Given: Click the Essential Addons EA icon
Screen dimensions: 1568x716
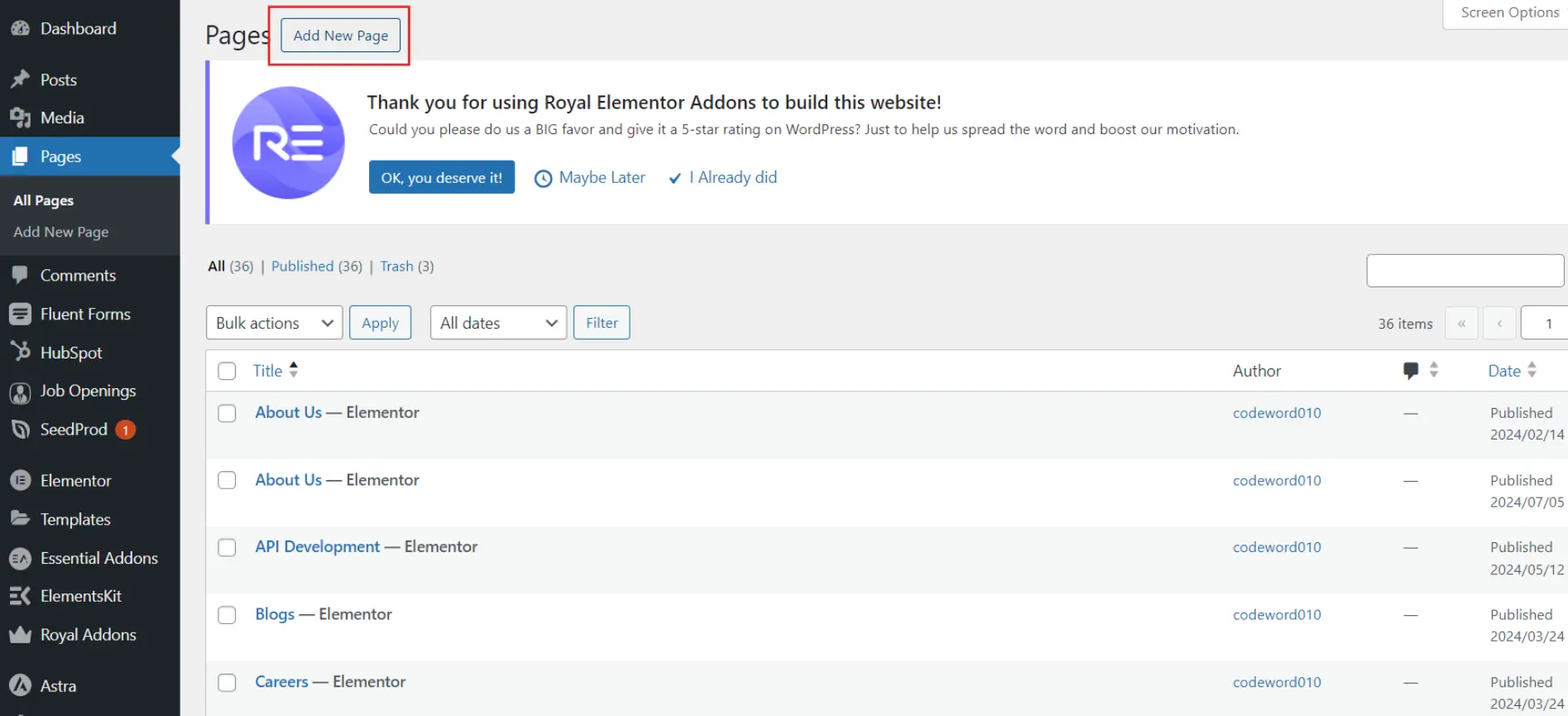Looking at the screenshot, I should click(x=20, y=558).
